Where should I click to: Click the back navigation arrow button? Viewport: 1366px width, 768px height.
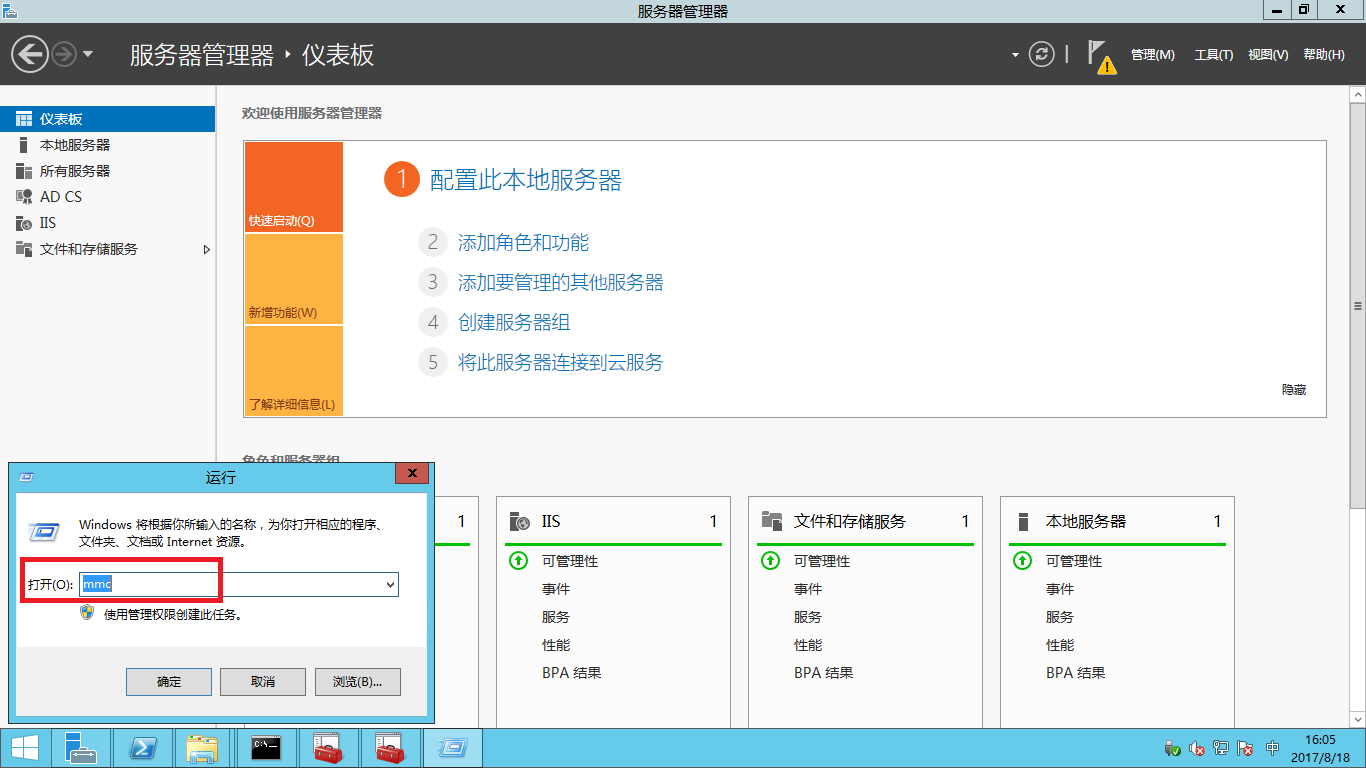point(30,54)
